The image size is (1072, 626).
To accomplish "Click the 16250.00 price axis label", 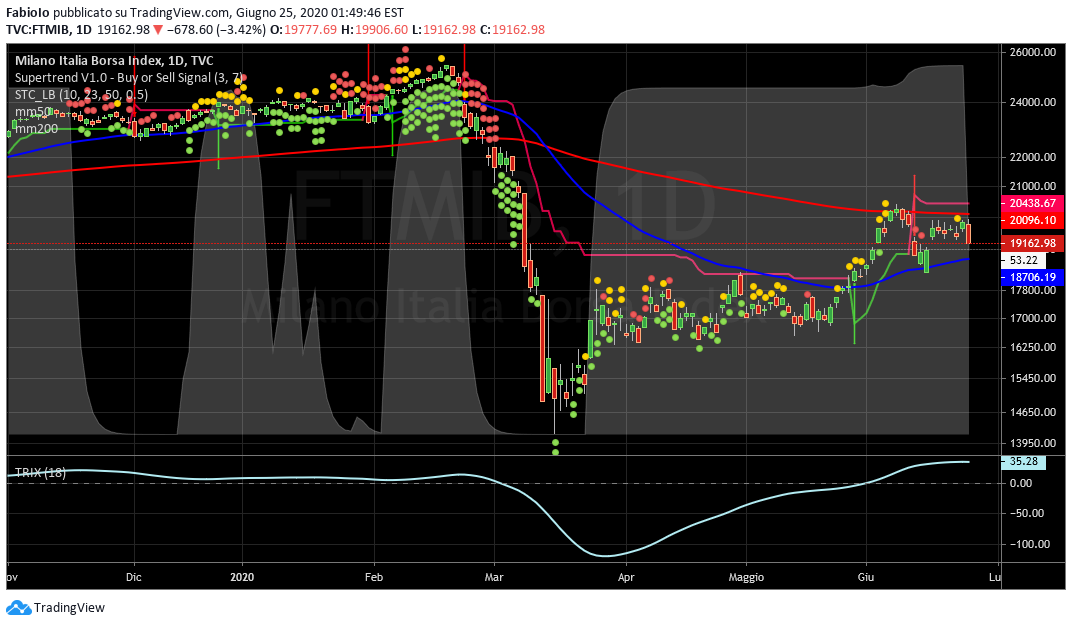I will 1032,347.
